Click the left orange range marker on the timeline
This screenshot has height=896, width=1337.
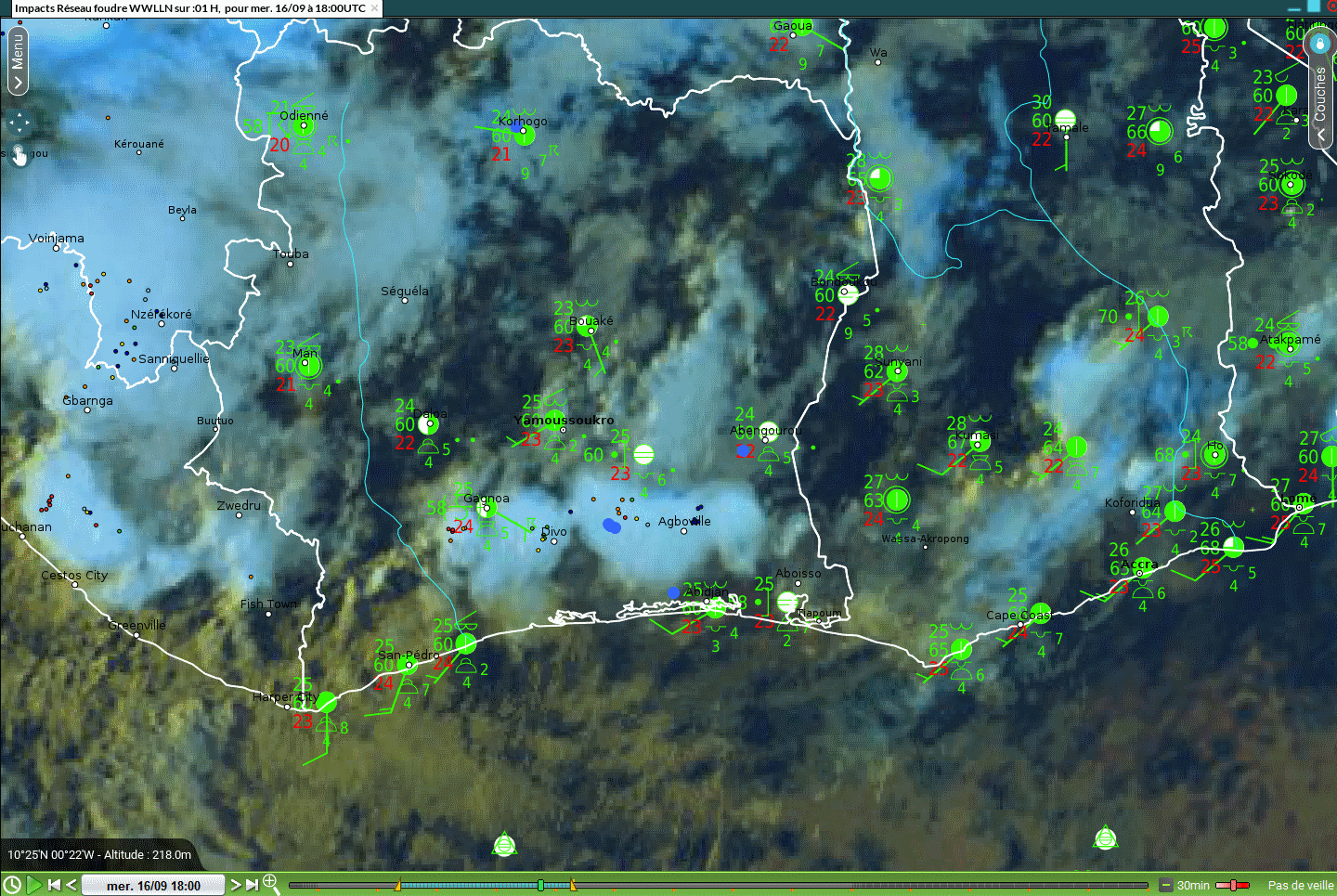[x=398, y=885]
